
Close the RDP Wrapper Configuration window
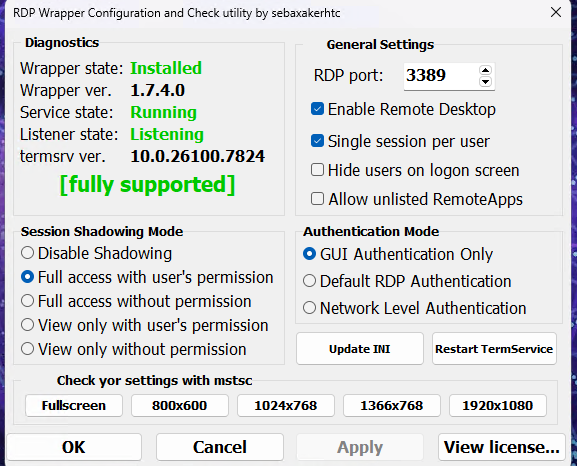pyautogui.click(x=556, y=12)
